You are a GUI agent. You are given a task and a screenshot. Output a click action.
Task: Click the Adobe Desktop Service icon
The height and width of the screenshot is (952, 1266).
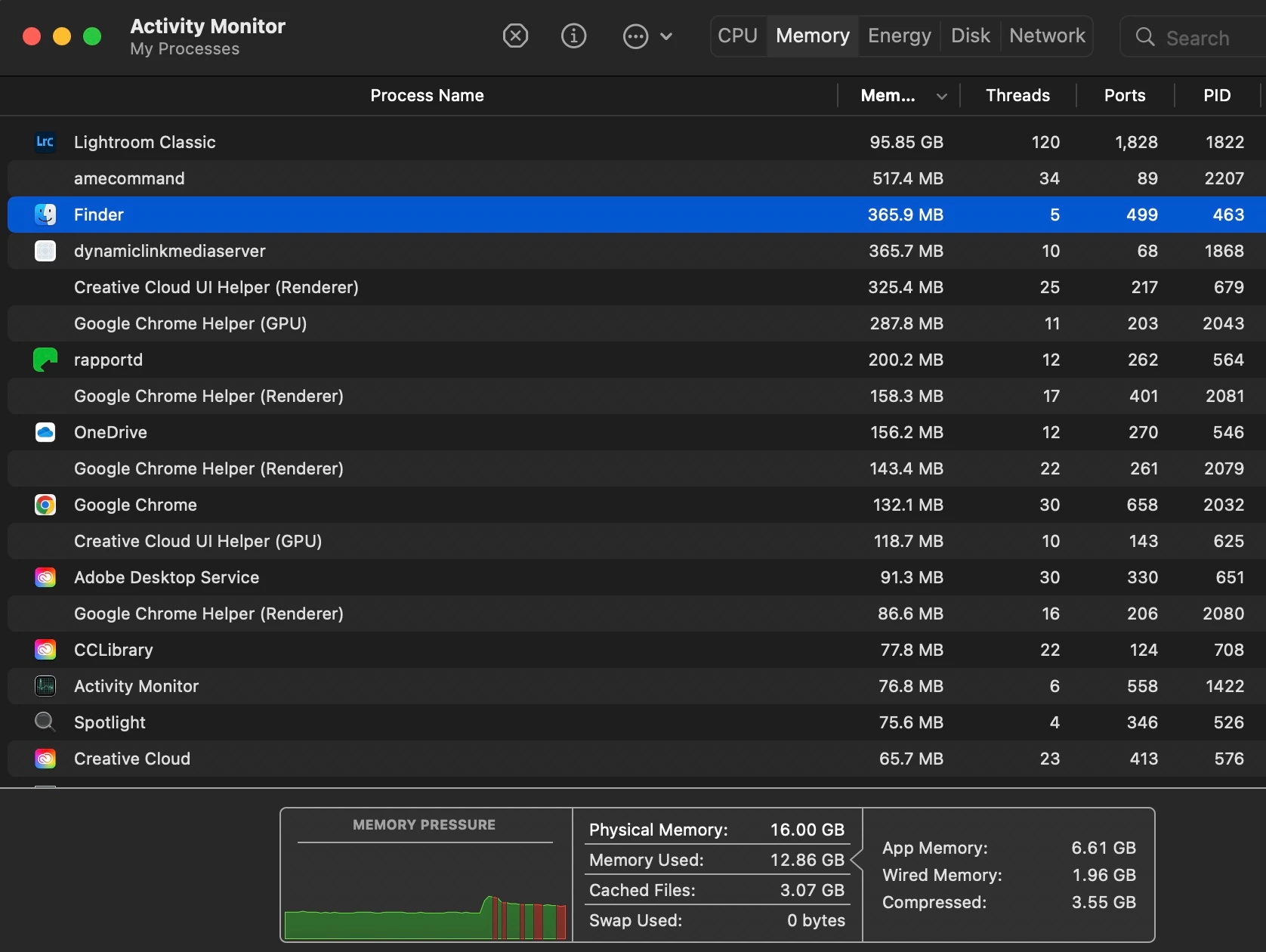[x=45, y=577]
